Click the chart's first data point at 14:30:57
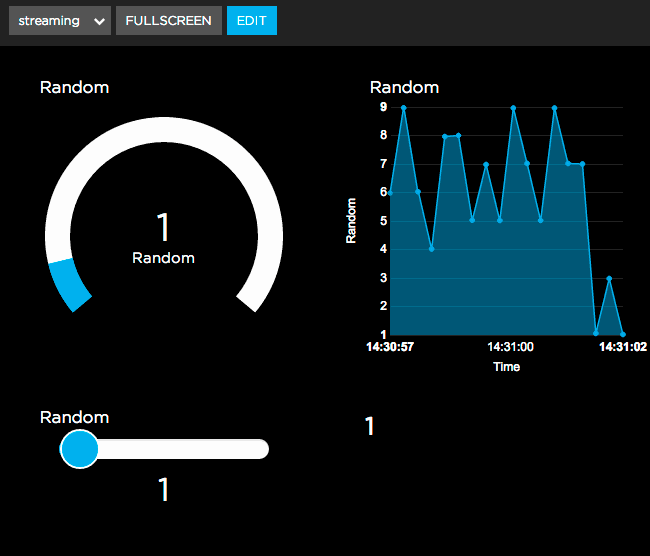 pyautogui.click(x=390, y=192)
